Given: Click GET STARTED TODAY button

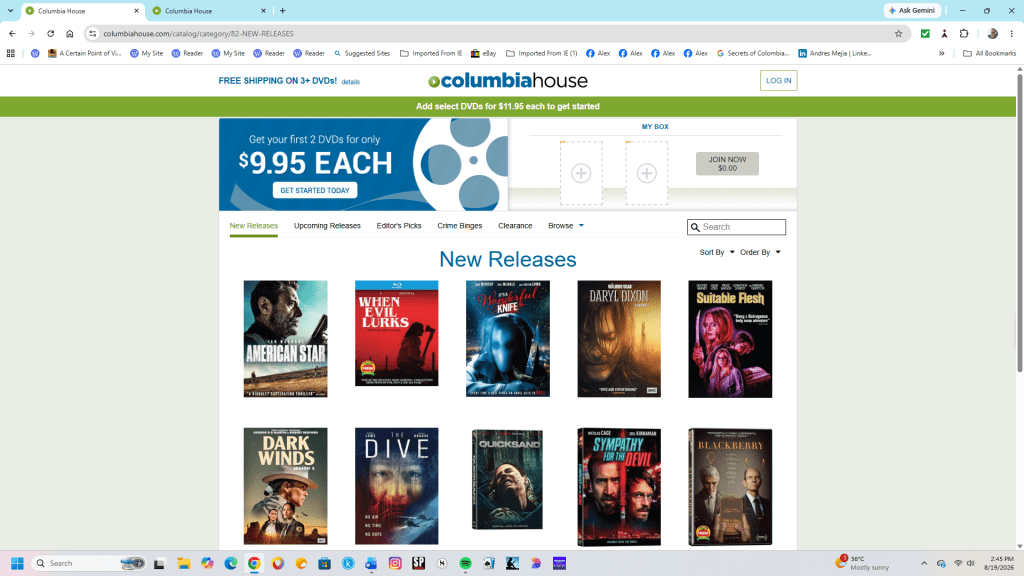Looking at the screenshot, I should click(x=315, y=190).
